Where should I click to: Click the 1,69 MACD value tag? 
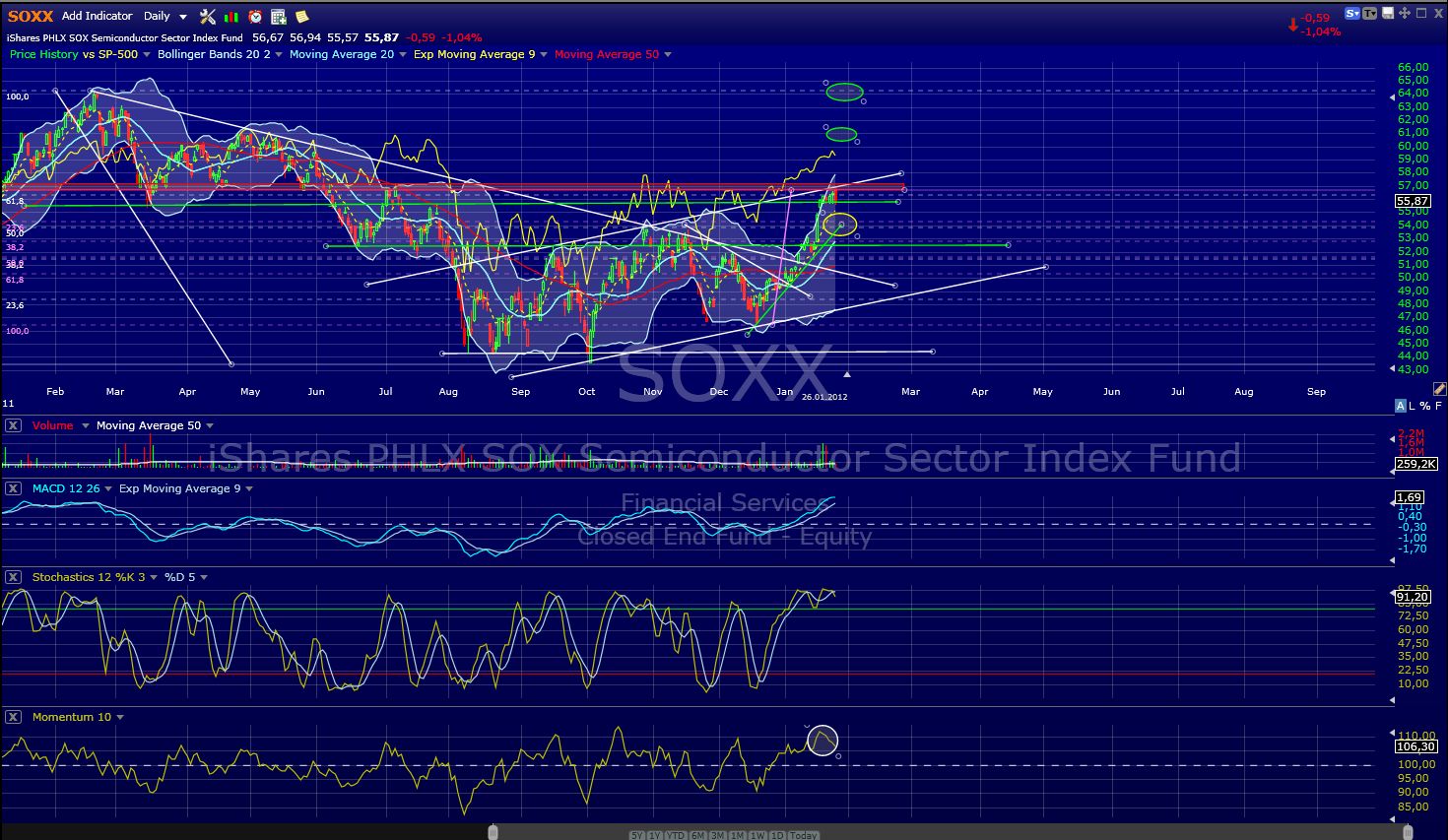click(1410, 497)
